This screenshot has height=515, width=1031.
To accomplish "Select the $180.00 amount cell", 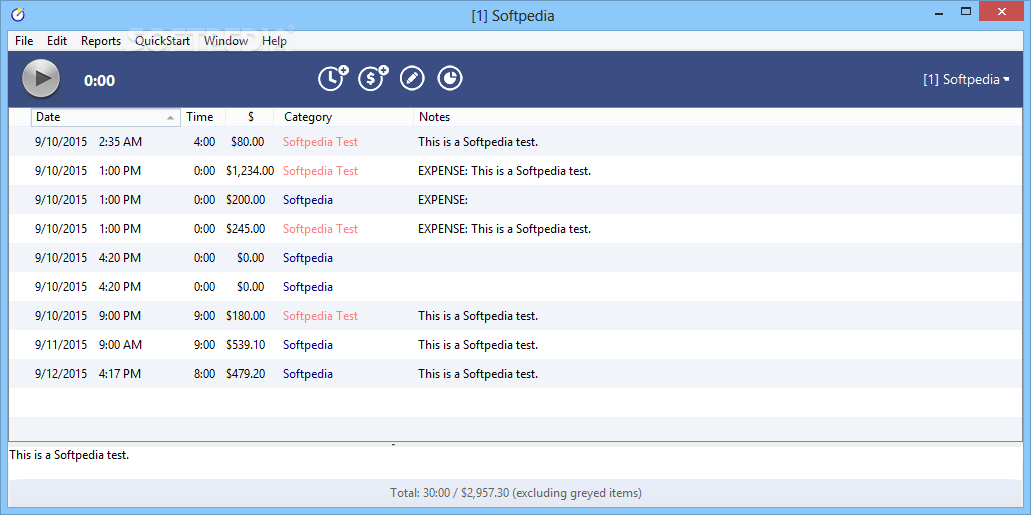I will point(246,316).
